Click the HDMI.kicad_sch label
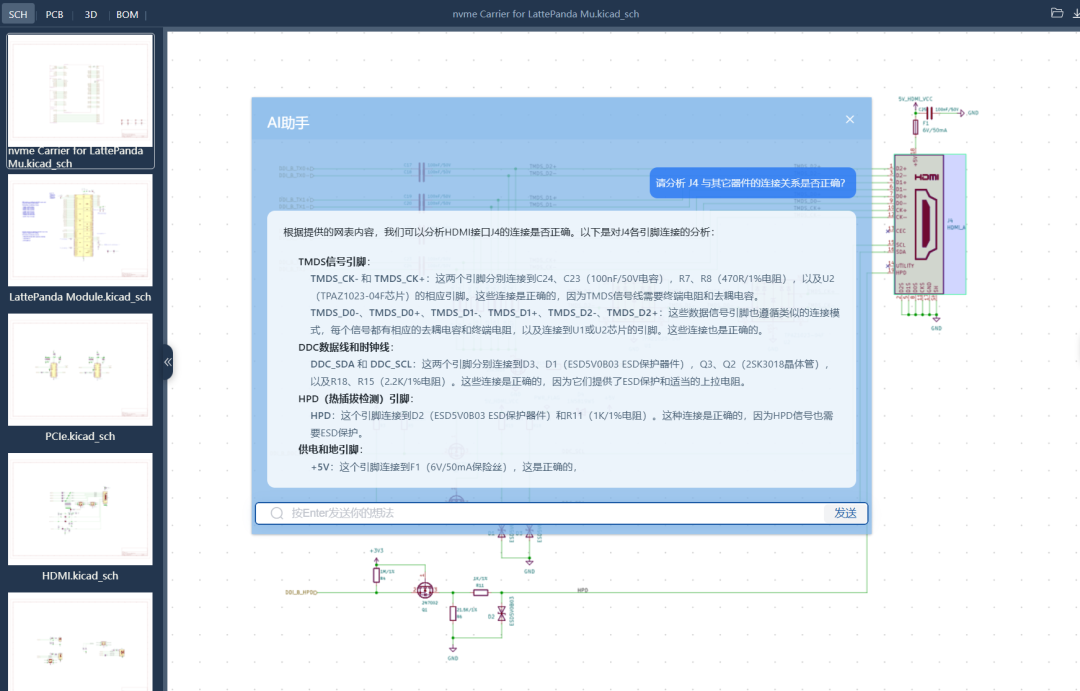 point(80,576)
